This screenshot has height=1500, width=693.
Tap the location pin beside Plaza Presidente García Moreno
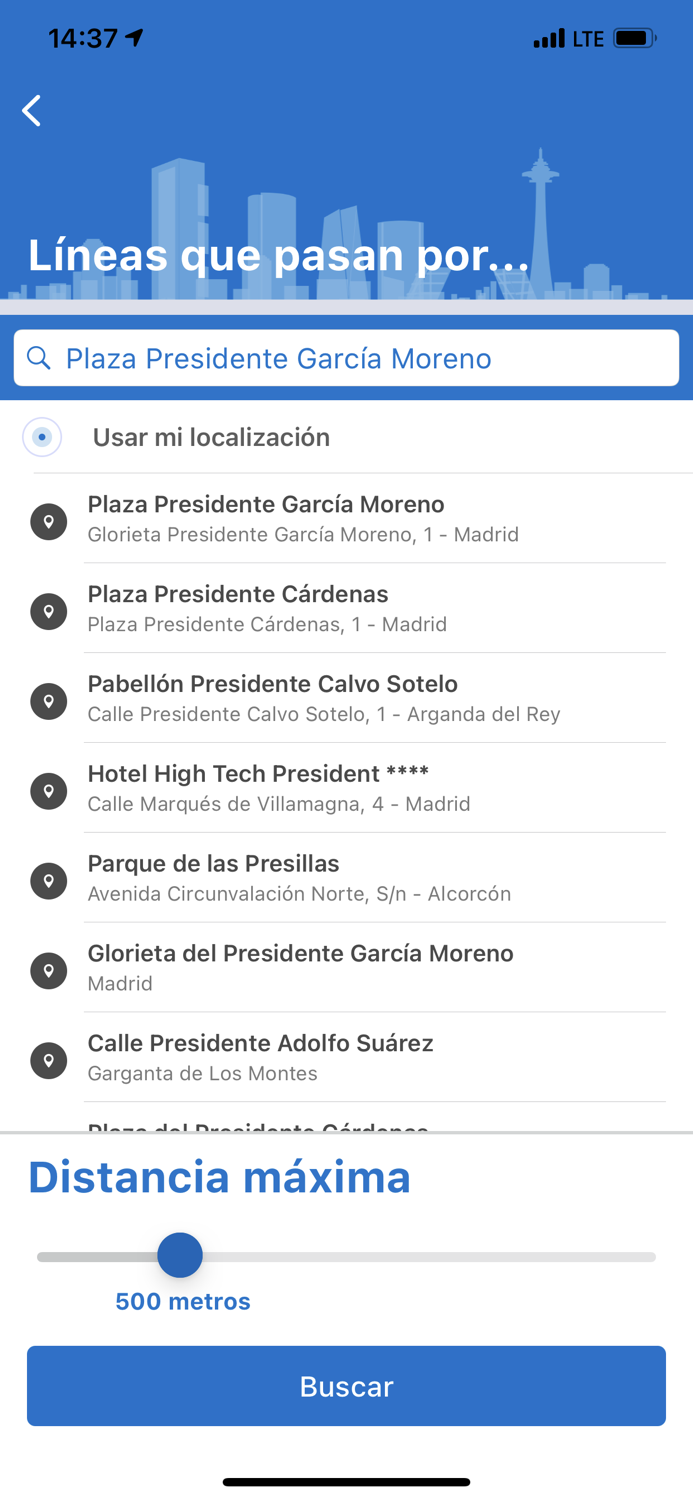pyautogui.click(x=48, y=521)
